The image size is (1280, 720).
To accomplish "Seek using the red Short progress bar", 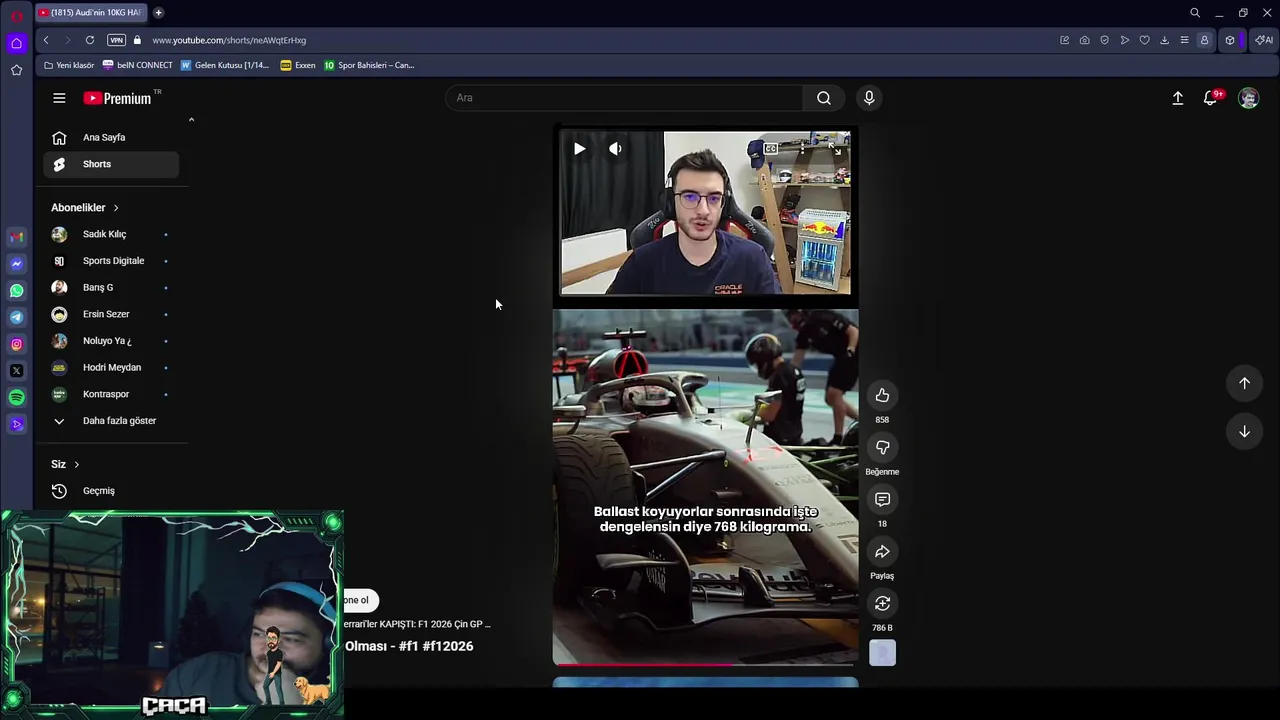I will pos(705,664).
